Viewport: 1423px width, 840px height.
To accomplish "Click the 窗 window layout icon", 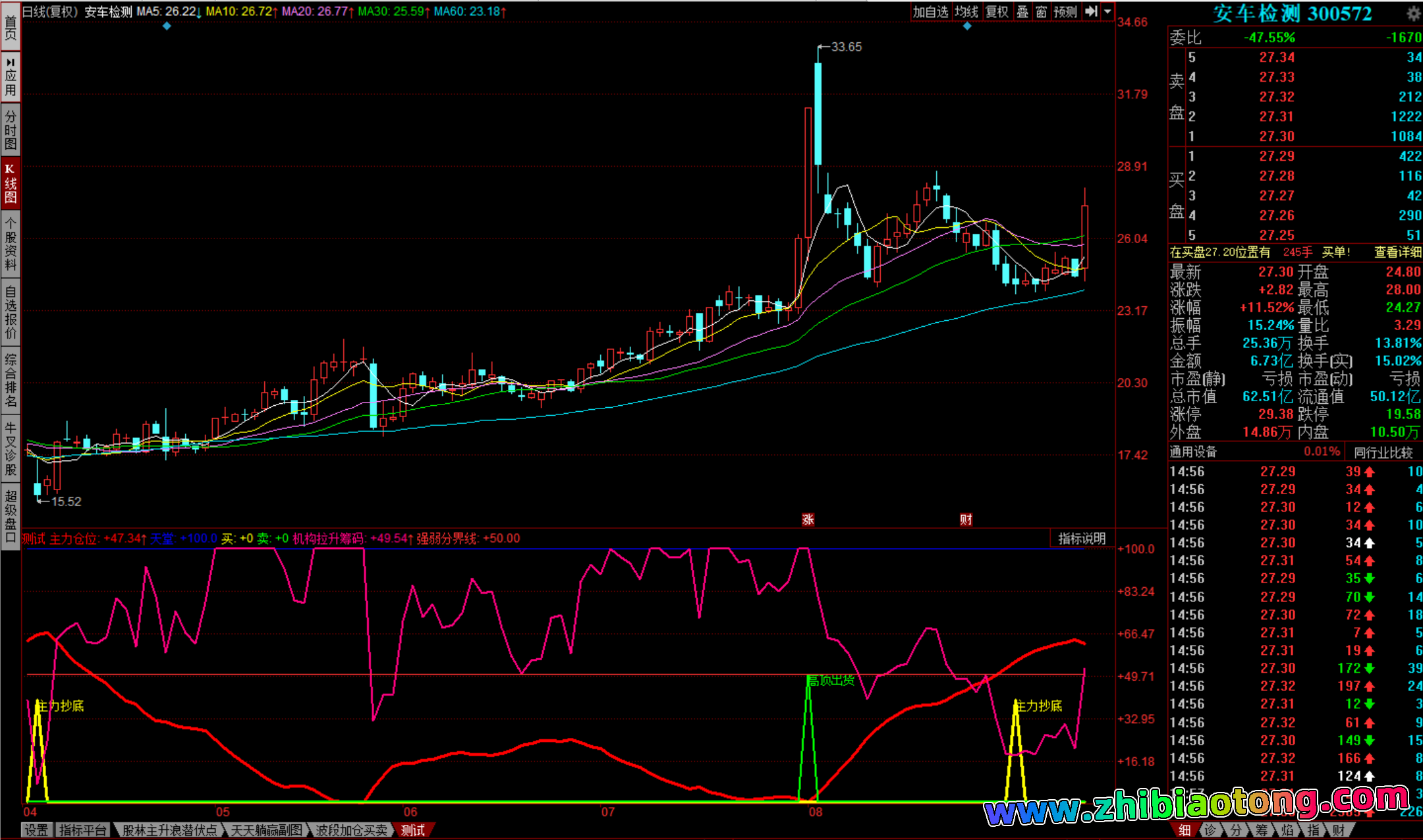I will click(1041, 11).
